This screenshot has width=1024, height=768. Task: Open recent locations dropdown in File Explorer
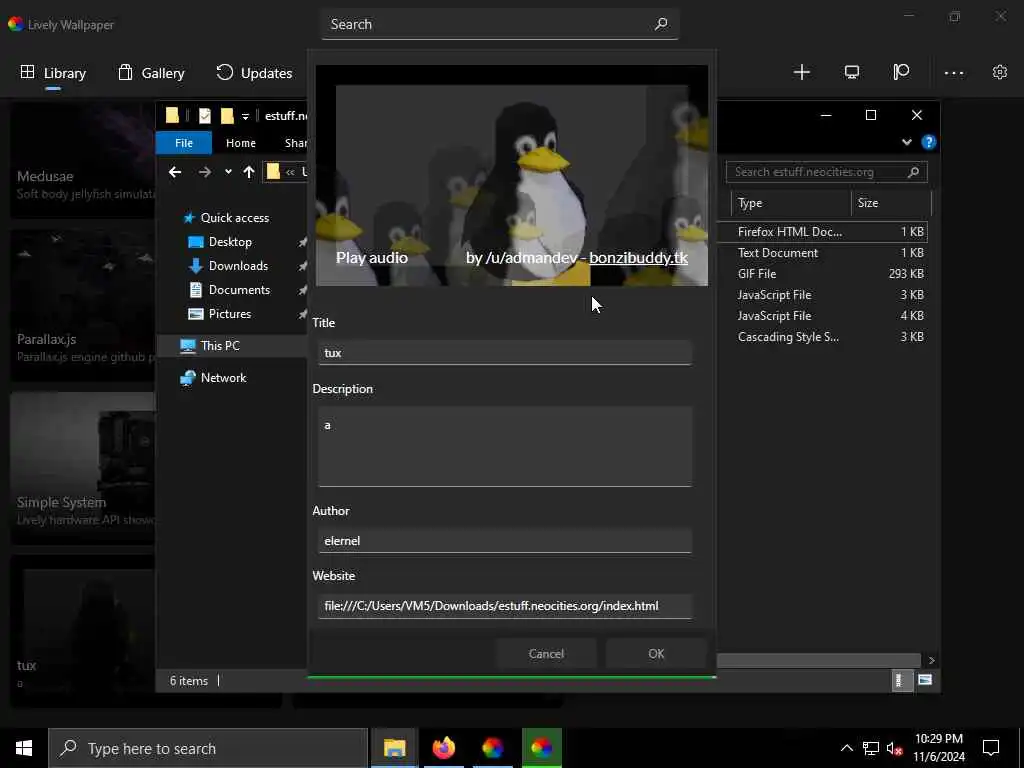227,172
